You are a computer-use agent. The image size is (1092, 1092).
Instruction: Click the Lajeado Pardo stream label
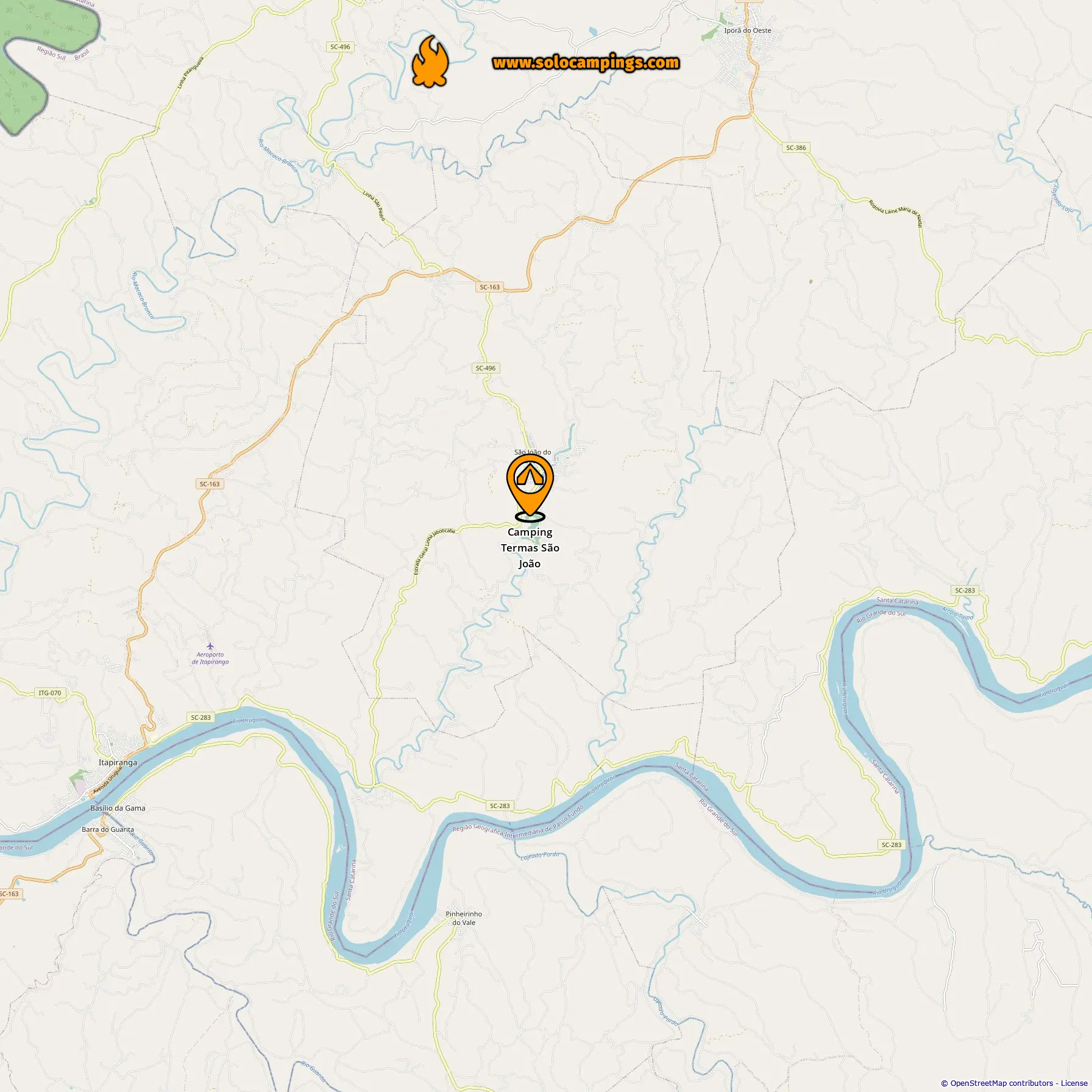coord(540,856)
